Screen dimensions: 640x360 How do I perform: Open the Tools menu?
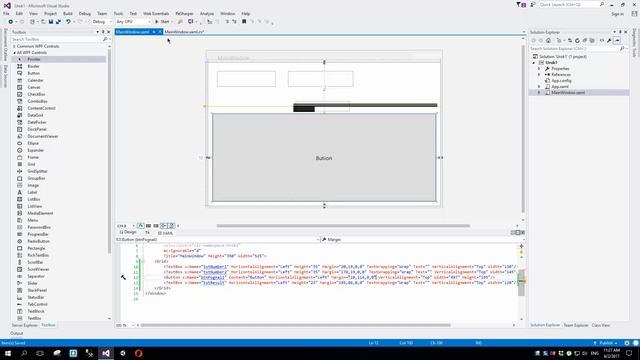click(118, 13)
